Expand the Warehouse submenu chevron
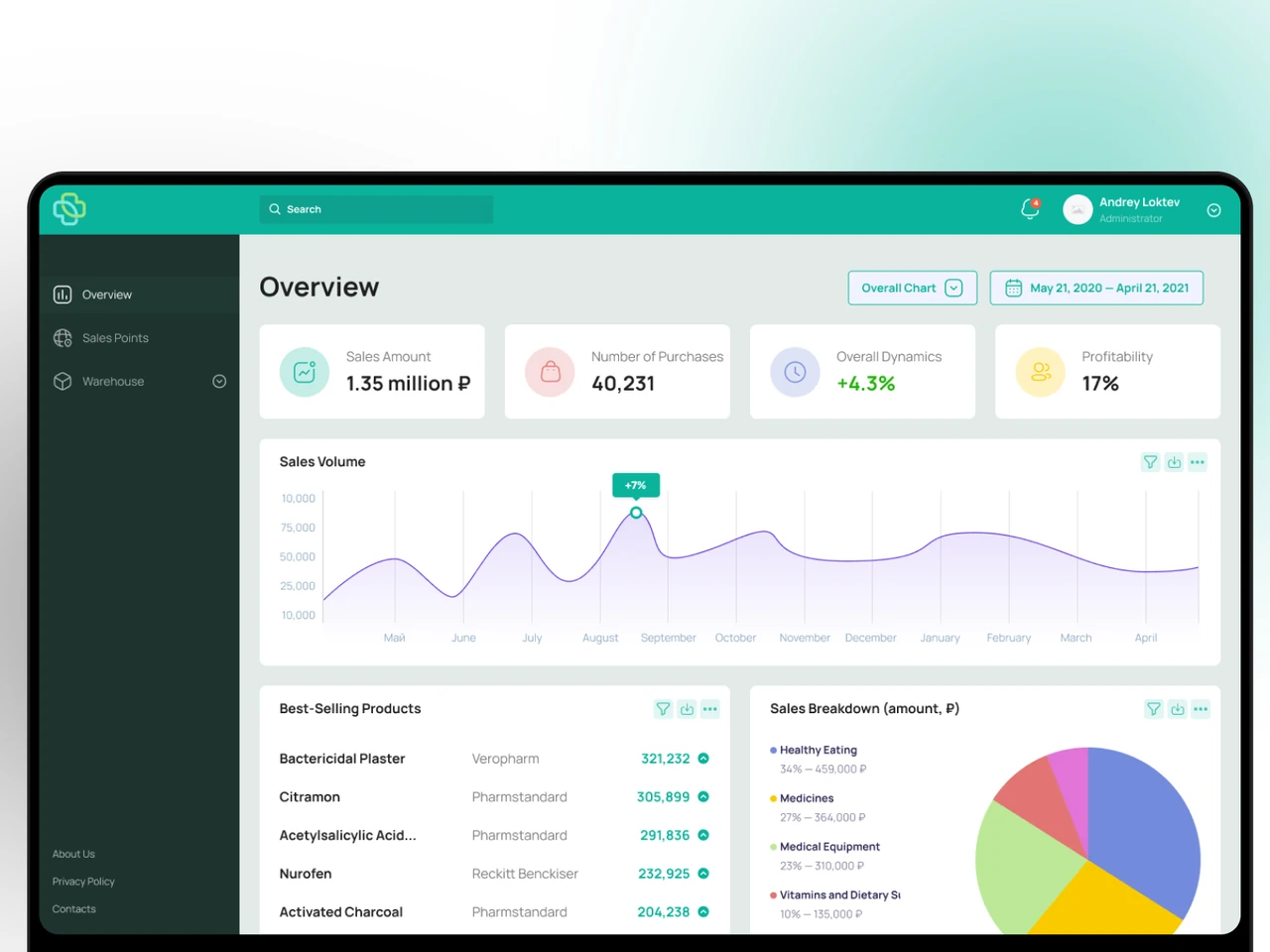This screenshot has height=952, width=1270. click(219, 382)
